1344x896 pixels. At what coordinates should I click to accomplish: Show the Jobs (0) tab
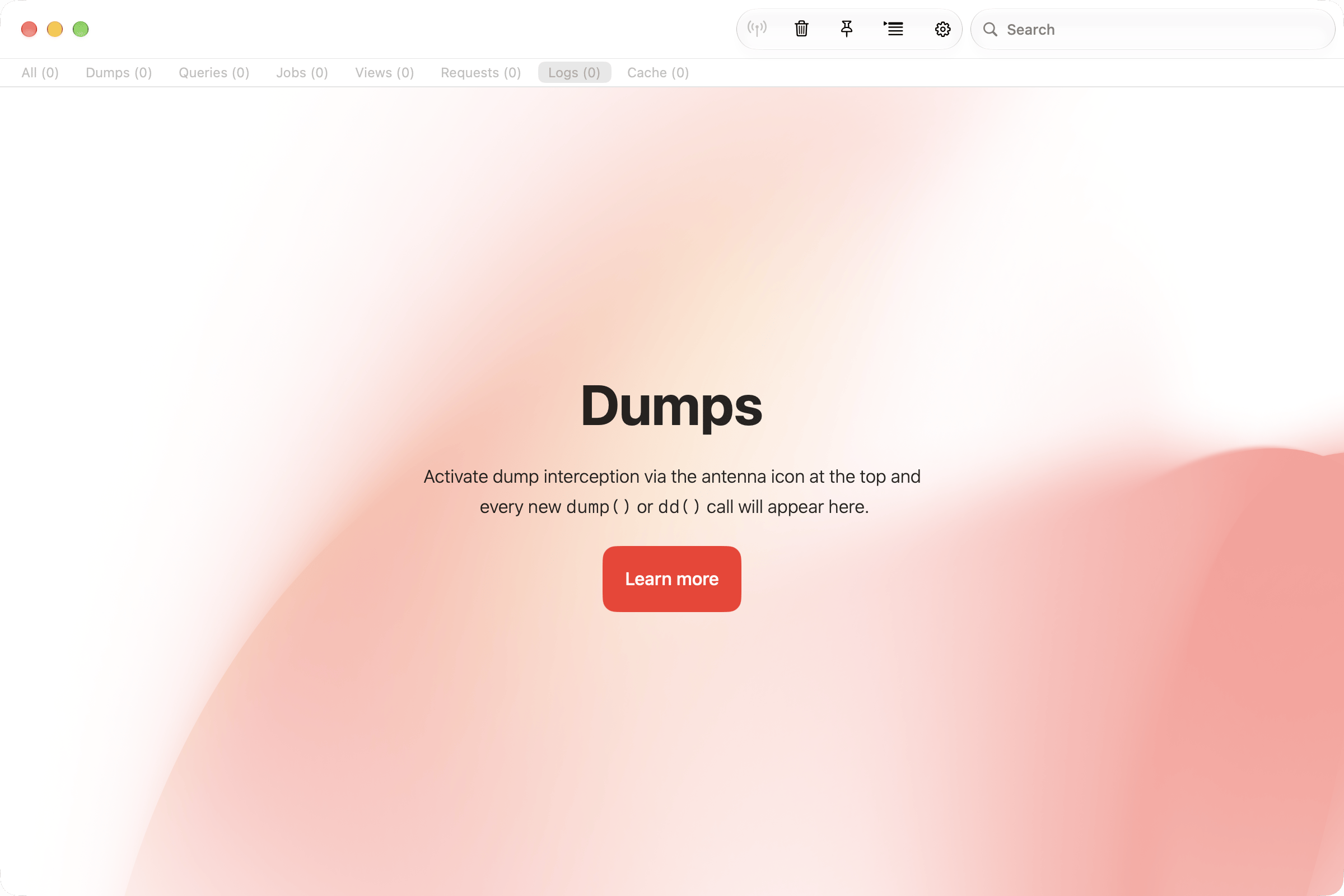click(x=302, y=73)
